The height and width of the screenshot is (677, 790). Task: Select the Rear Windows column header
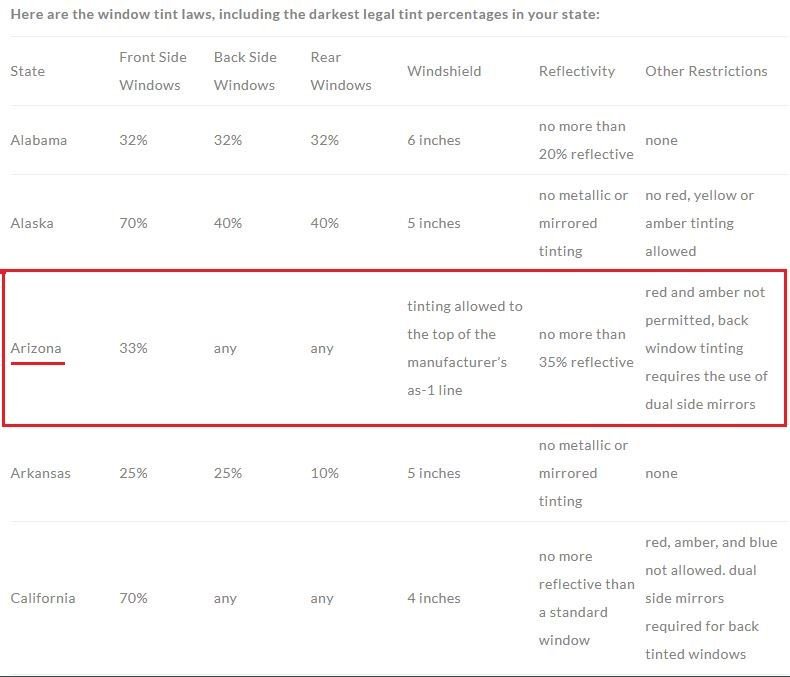click(341, 71)
